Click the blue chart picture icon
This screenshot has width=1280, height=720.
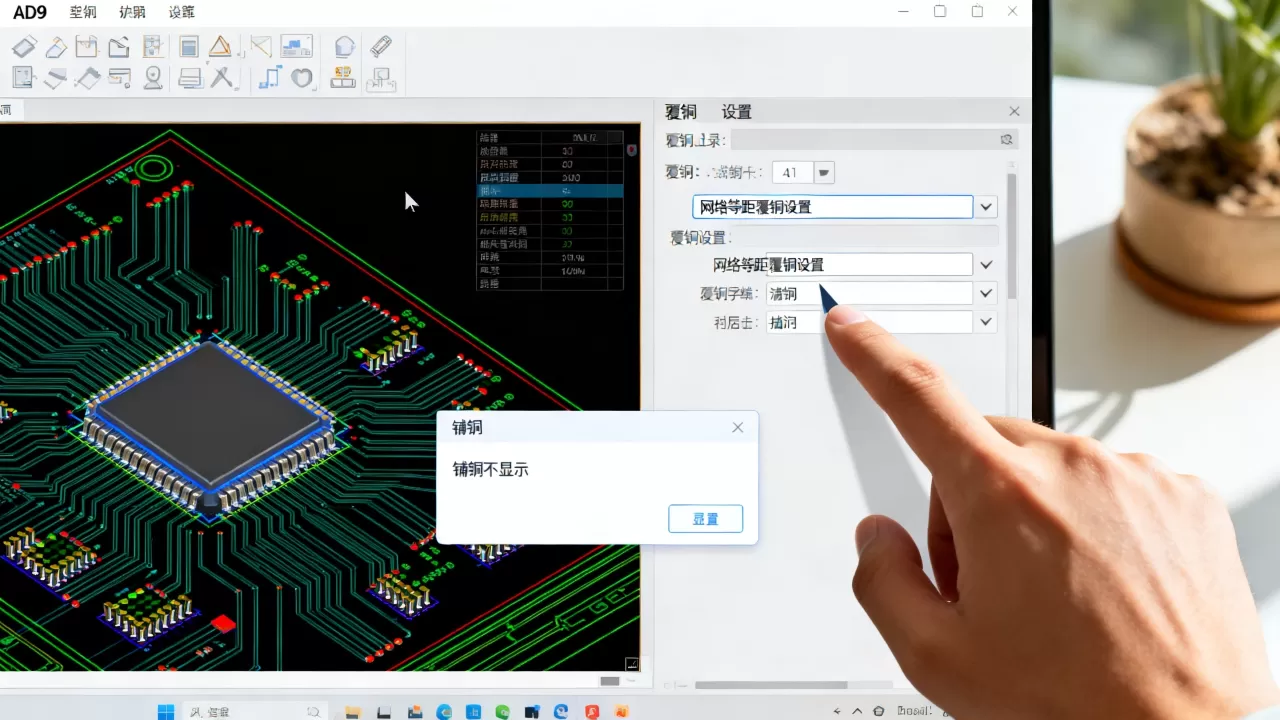[x=296, y=46]
